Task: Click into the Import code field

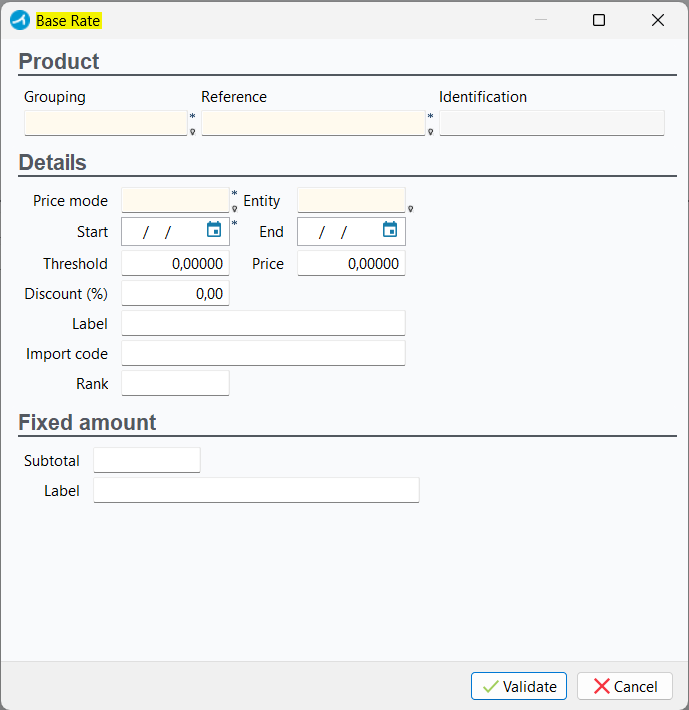Action: point(263,353)
